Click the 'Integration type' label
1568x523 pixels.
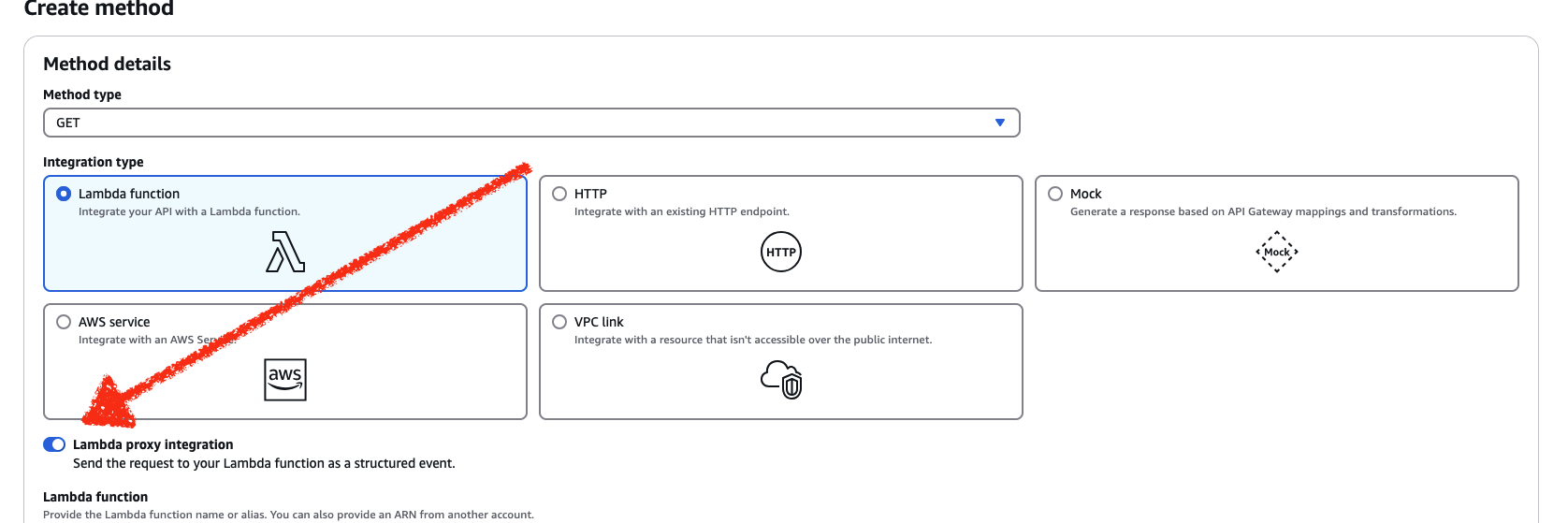pyautogui.click(x=94, y=162)
